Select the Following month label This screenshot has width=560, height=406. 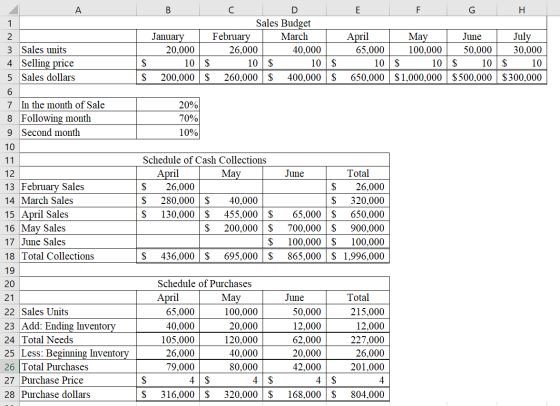point(78,118)
